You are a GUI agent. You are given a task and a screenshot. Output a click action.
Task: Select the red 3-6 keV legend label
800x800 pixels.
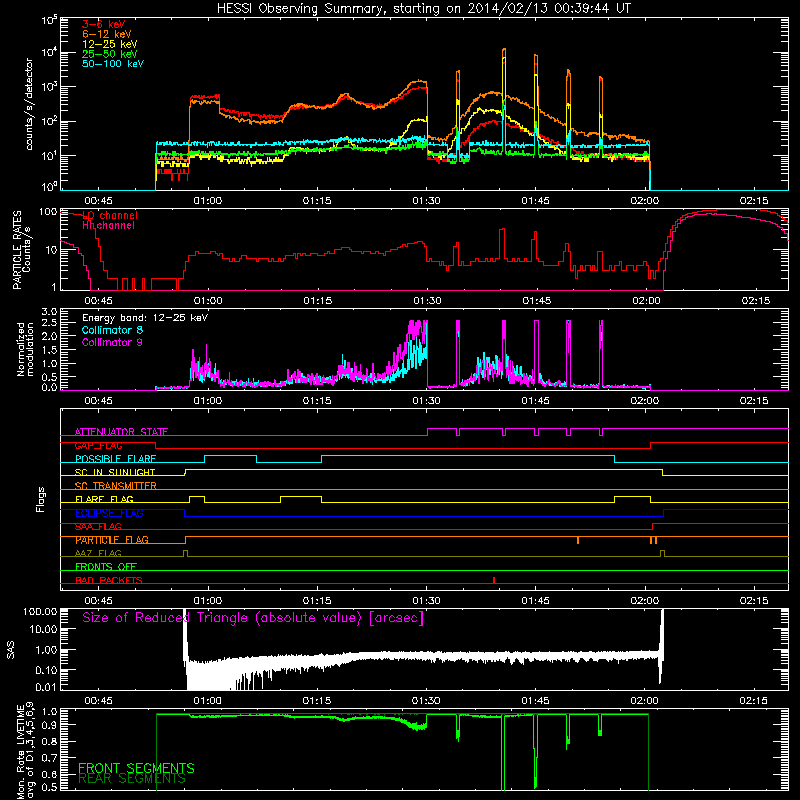[104, 24]
